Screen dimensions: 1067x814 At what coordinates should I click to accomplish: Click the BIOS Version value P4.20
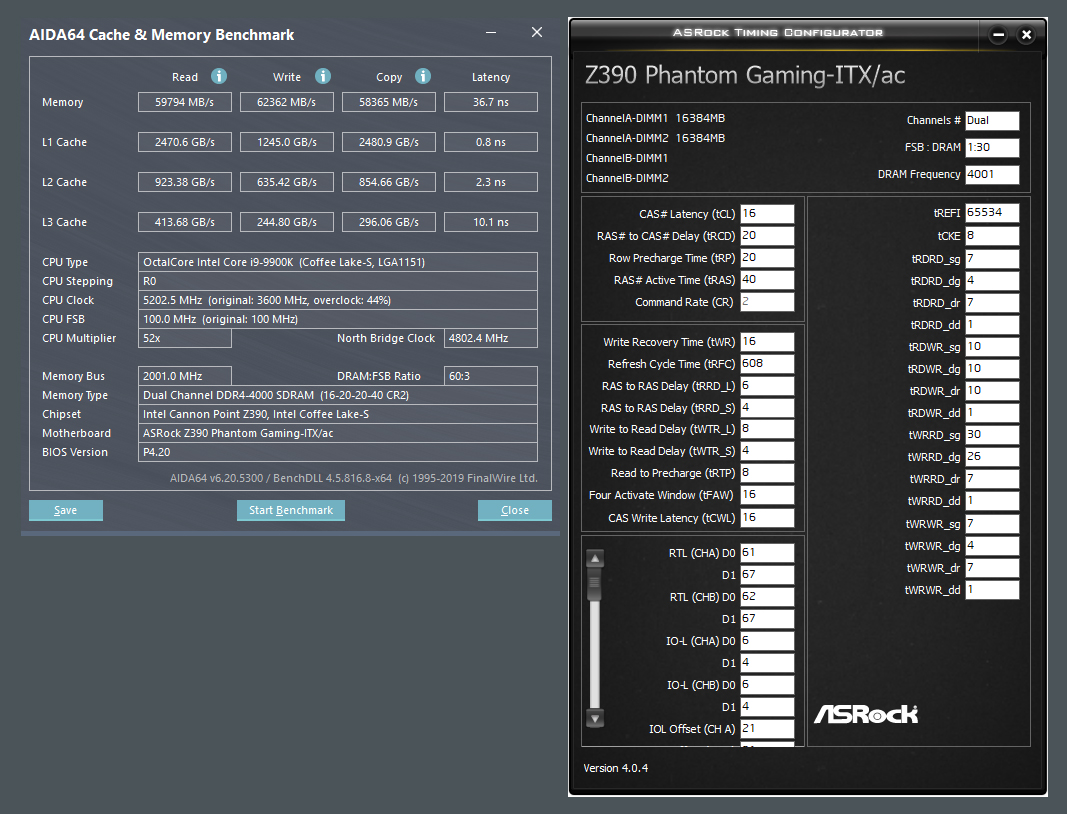pos(338,452)
